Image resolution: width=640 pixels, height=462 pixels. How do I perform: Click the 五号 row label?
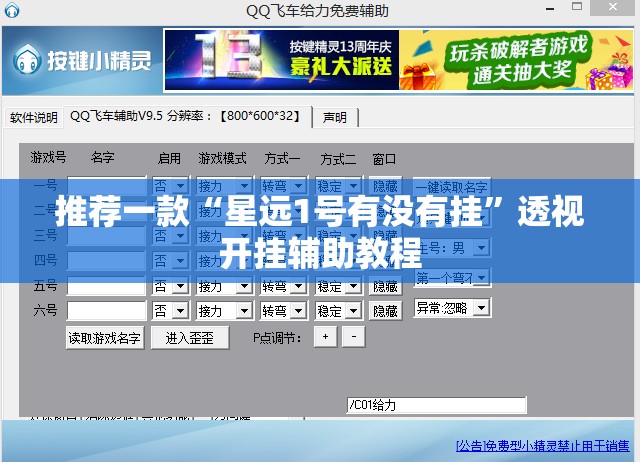click(x=45, y=286)
